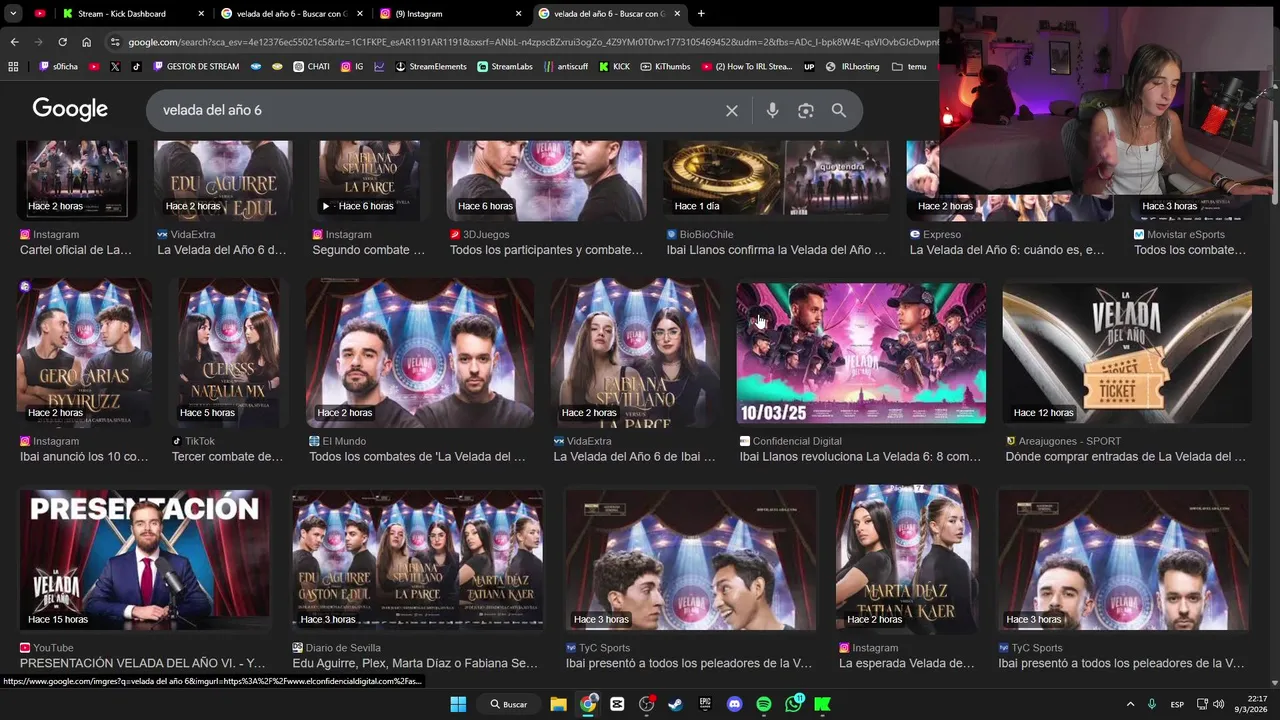Viewport: 1280px width, 720px height.
Task: Open the TikTok bookmark
Action: point(136,67)
